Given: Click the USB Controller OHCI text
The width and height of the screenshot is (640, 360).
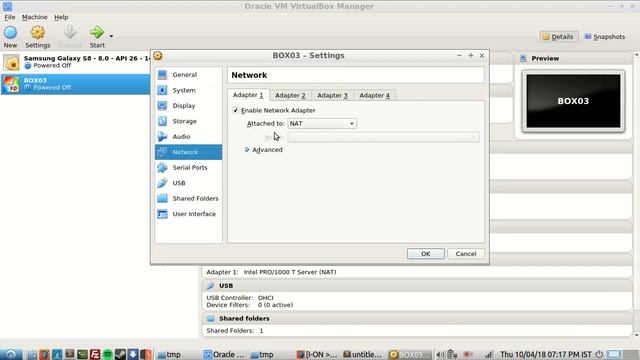Looking at the screenshot, I should coord(240,298).
